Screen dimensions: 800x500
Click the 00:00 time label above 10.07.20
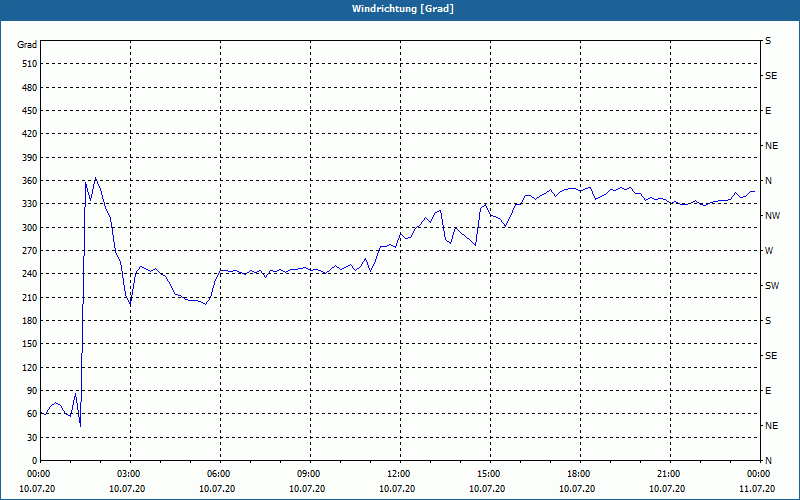pos(38,474)
